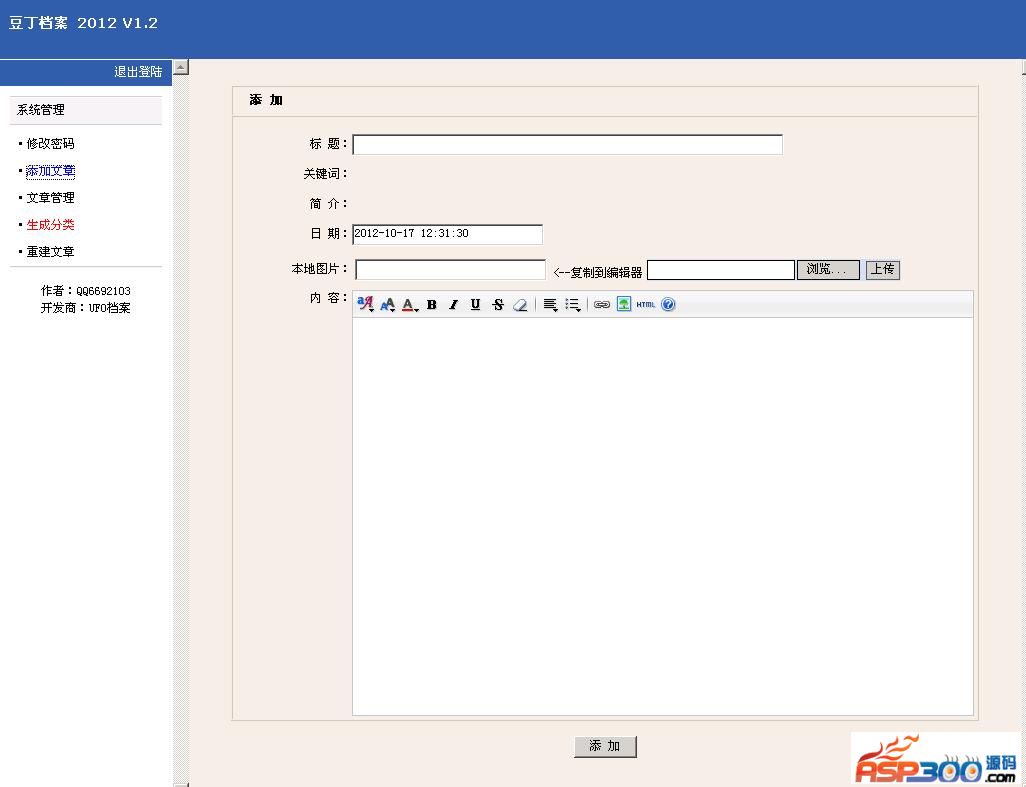This screenshot has height=787, width=1026.
Task: Open the font color picker
Action: pyautogui.click(x=410, y=304)
